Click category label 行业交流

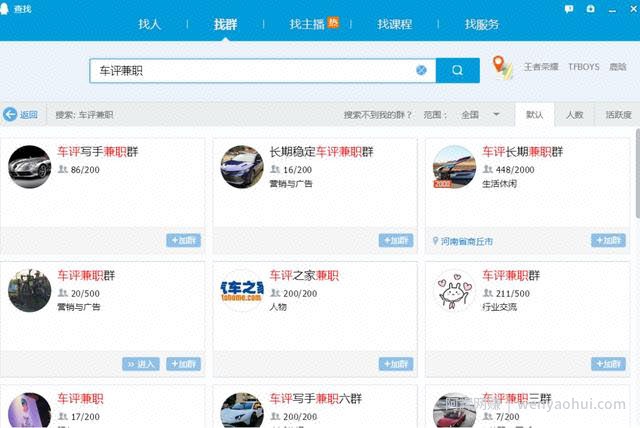(499, 307)
